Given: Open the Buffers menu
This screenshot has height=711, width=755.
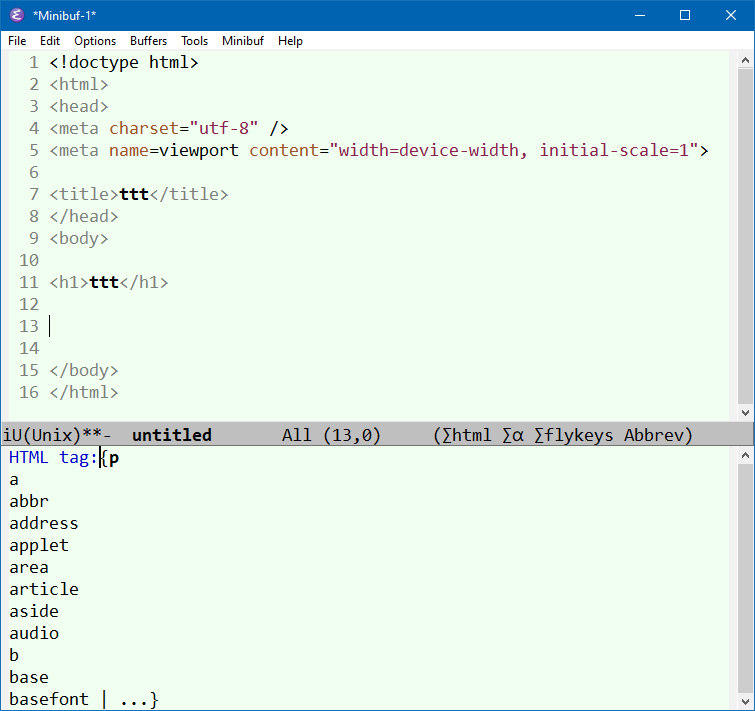Looking at the screenshot, I should [x=148, y=41].
